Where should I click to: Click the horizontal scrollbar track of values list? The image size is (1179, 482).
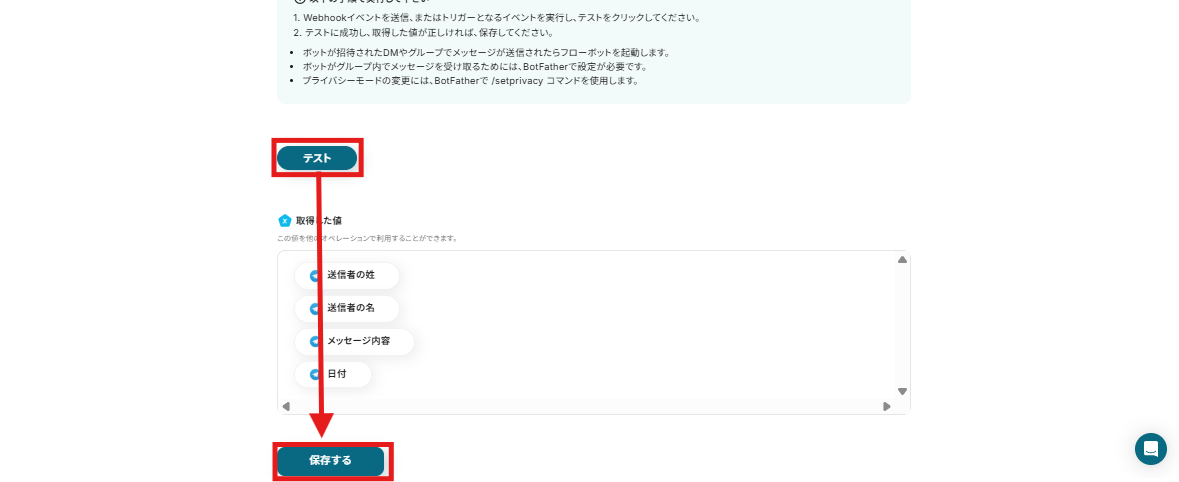pyautogui.click(x=586, y=407)
